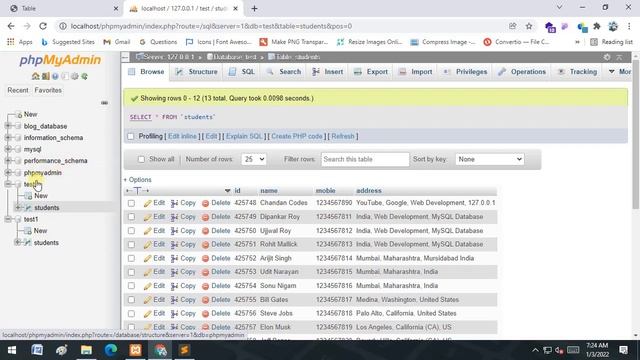Image resolution: width=640 pixels, height=360 pixels.
Task: Check the row for id 425753
Action: [131, 272]
